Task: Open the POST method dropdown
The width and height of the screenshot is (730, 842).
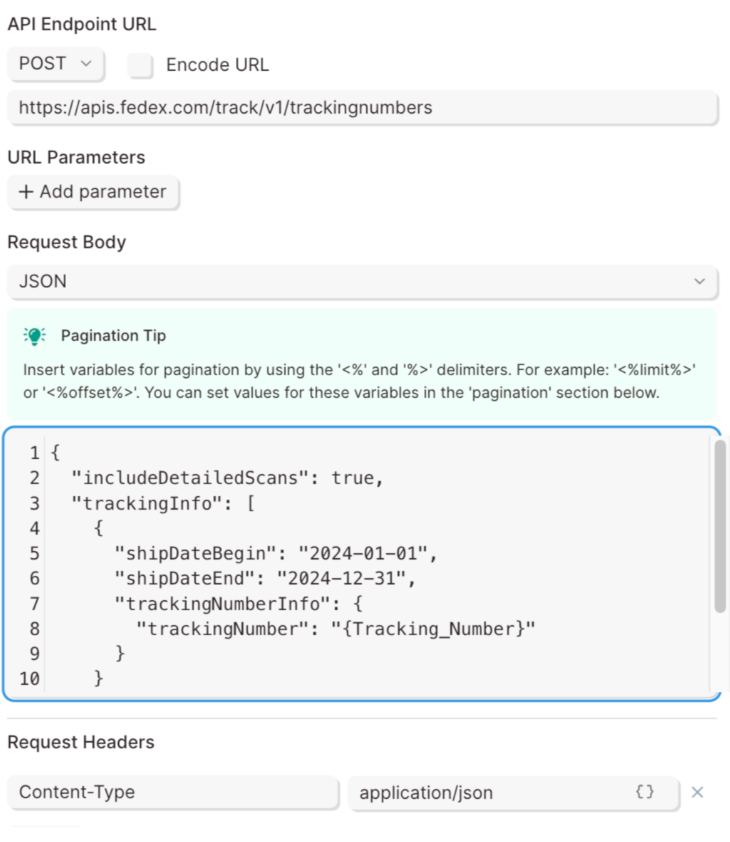Action: [x=56, y=64]
